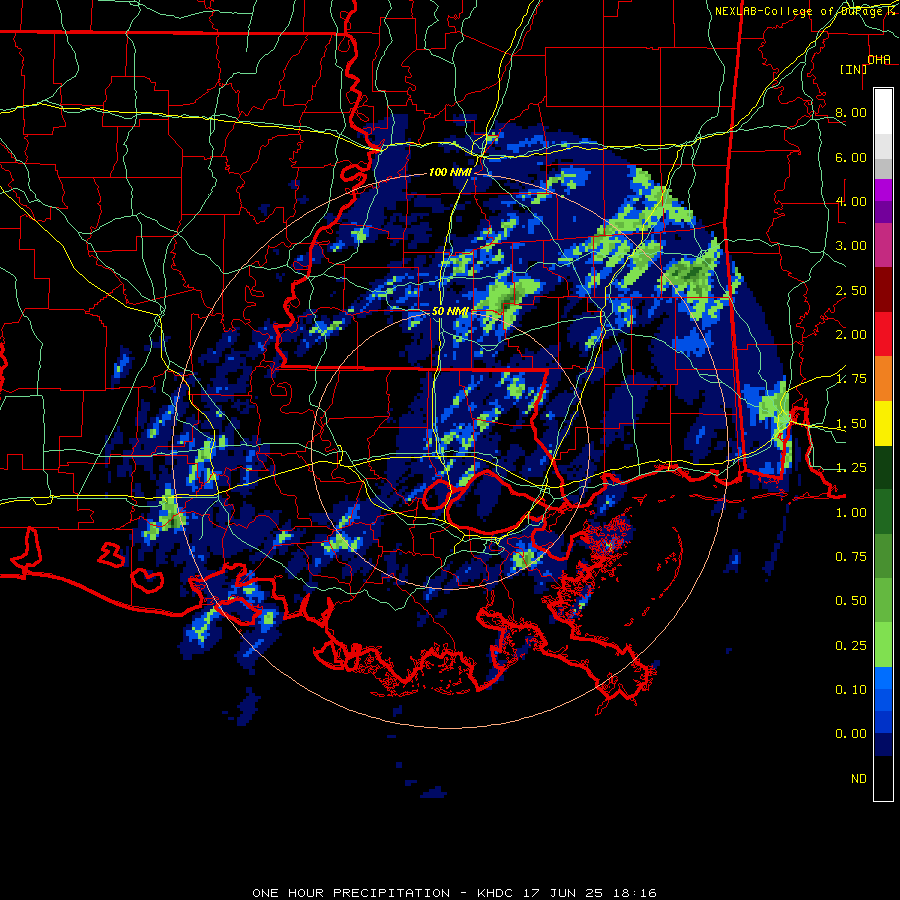Select the yellow swatch in the legend

[883, 424]
